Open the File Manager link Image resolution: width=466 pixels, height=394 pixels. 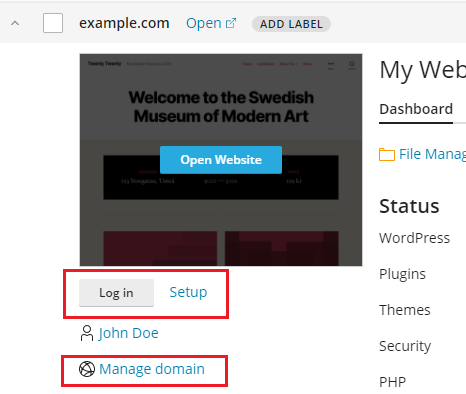[x=432, y=154]
